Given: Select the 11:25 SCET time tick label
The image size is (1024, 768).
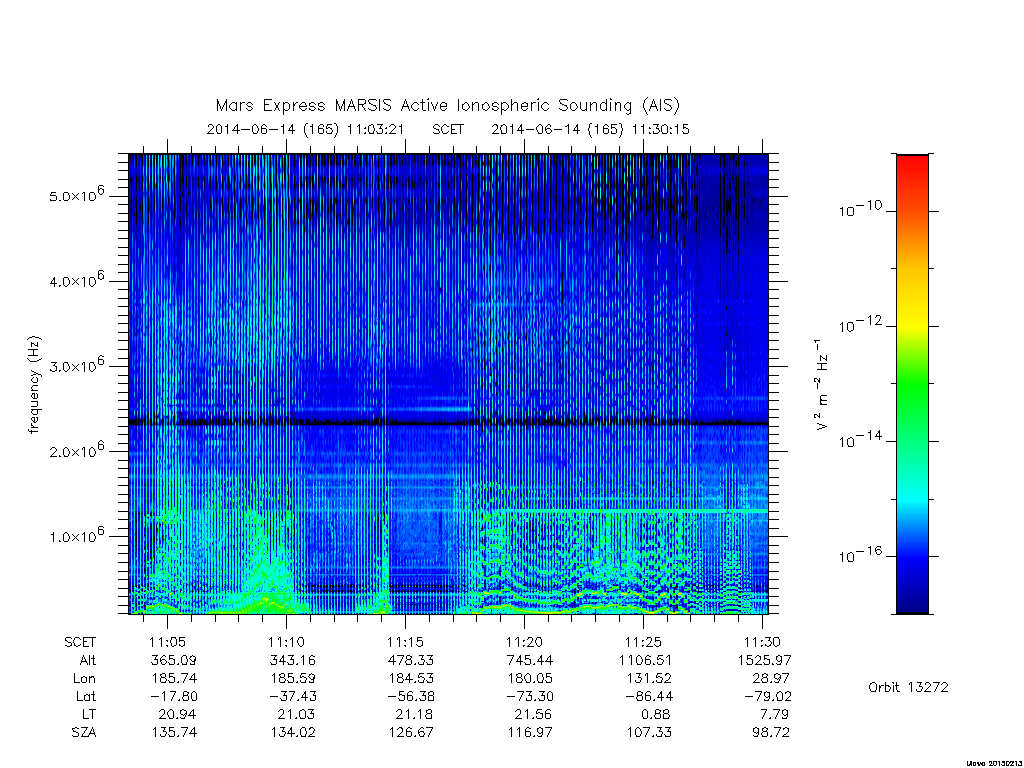Looking at the screenshot, I should 643,642.
